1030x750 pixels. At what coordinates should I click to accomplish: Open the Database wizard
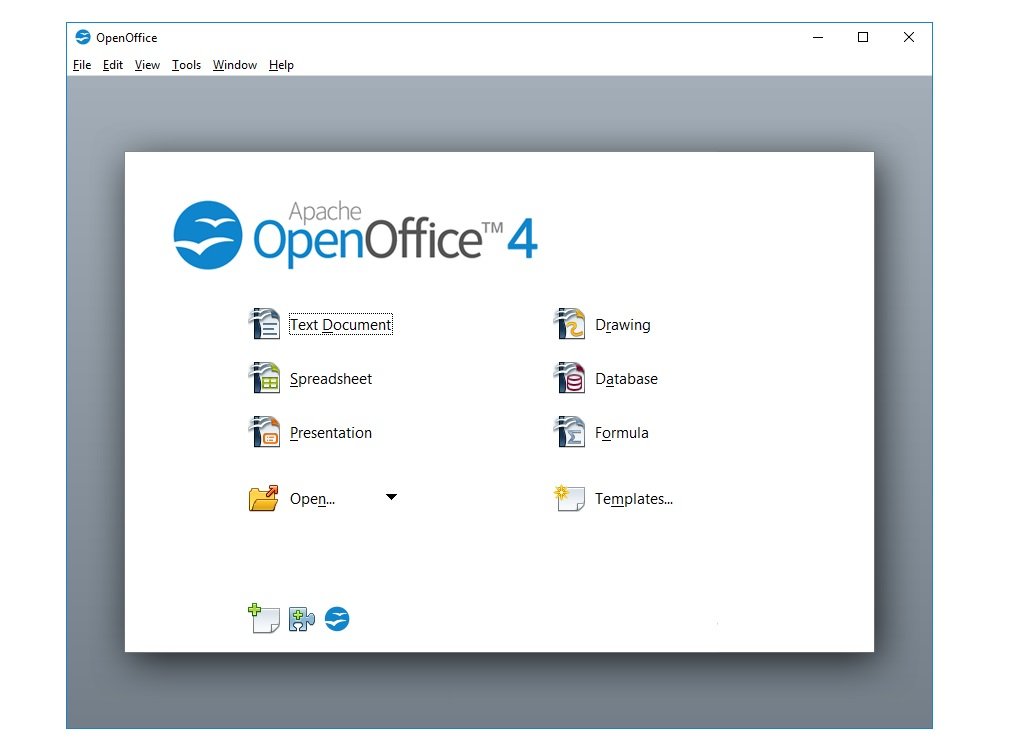[626, 379]
